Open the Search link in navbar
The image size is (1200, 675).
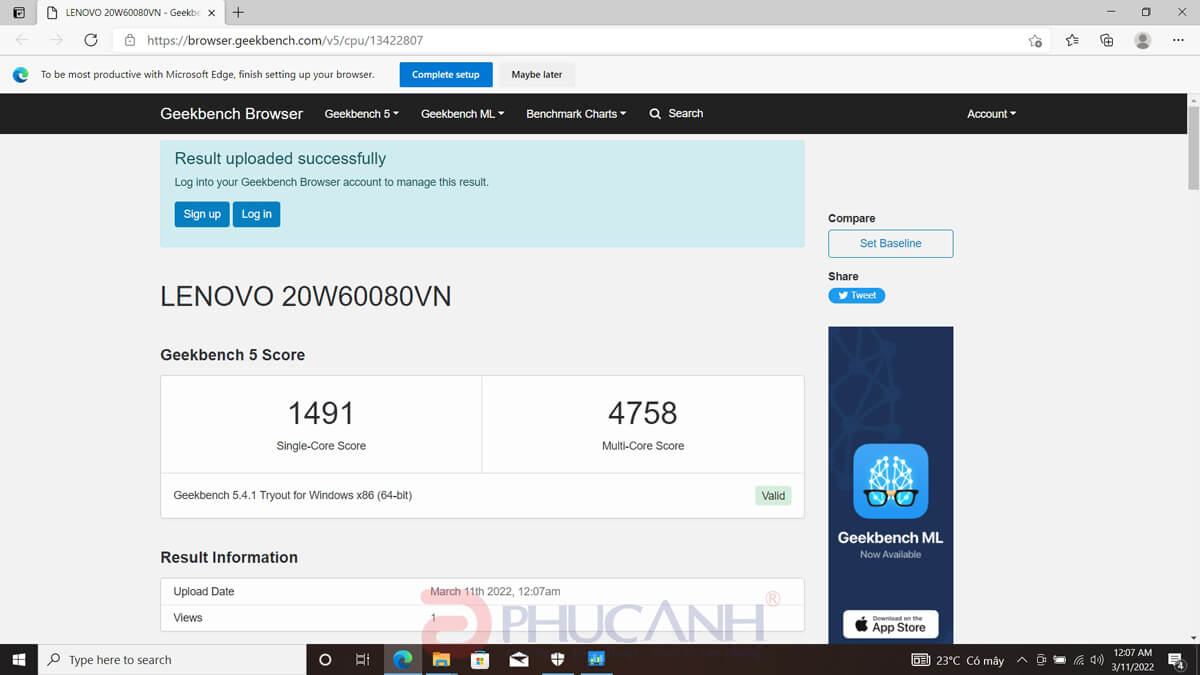(x=676, y=113)
